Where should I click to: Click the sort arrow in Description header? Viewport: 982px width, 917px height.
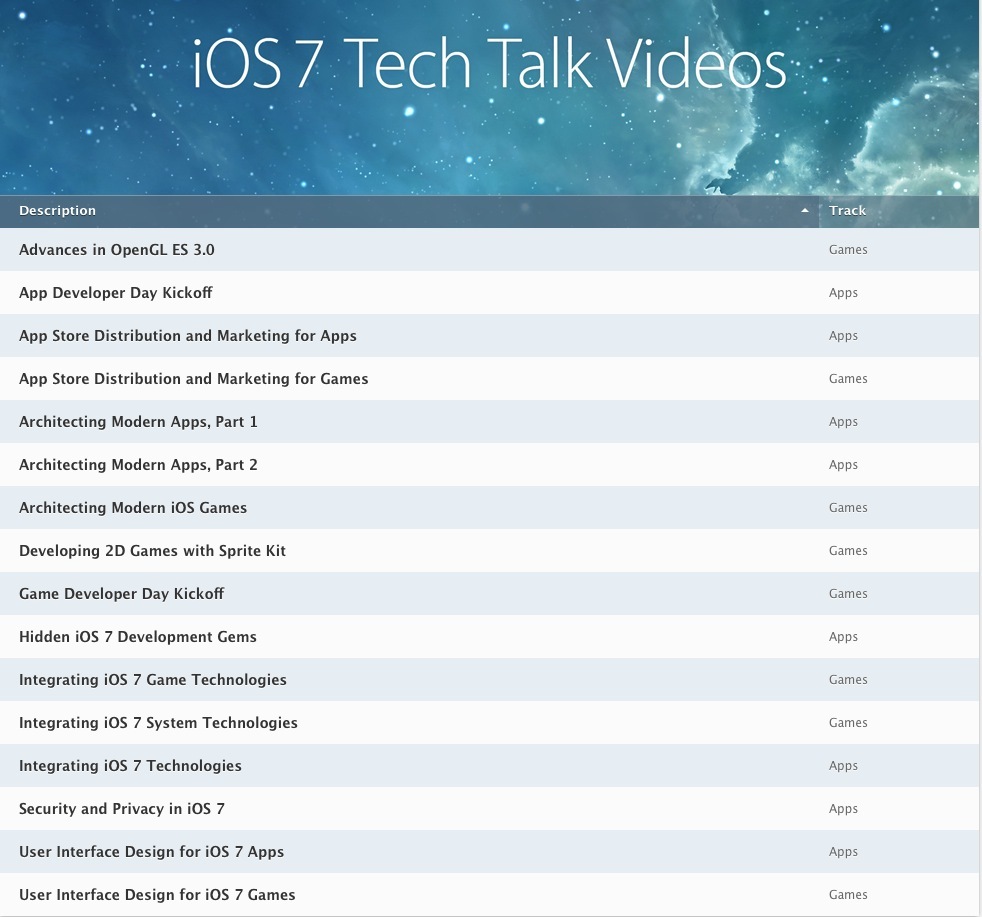click(805, 211)
